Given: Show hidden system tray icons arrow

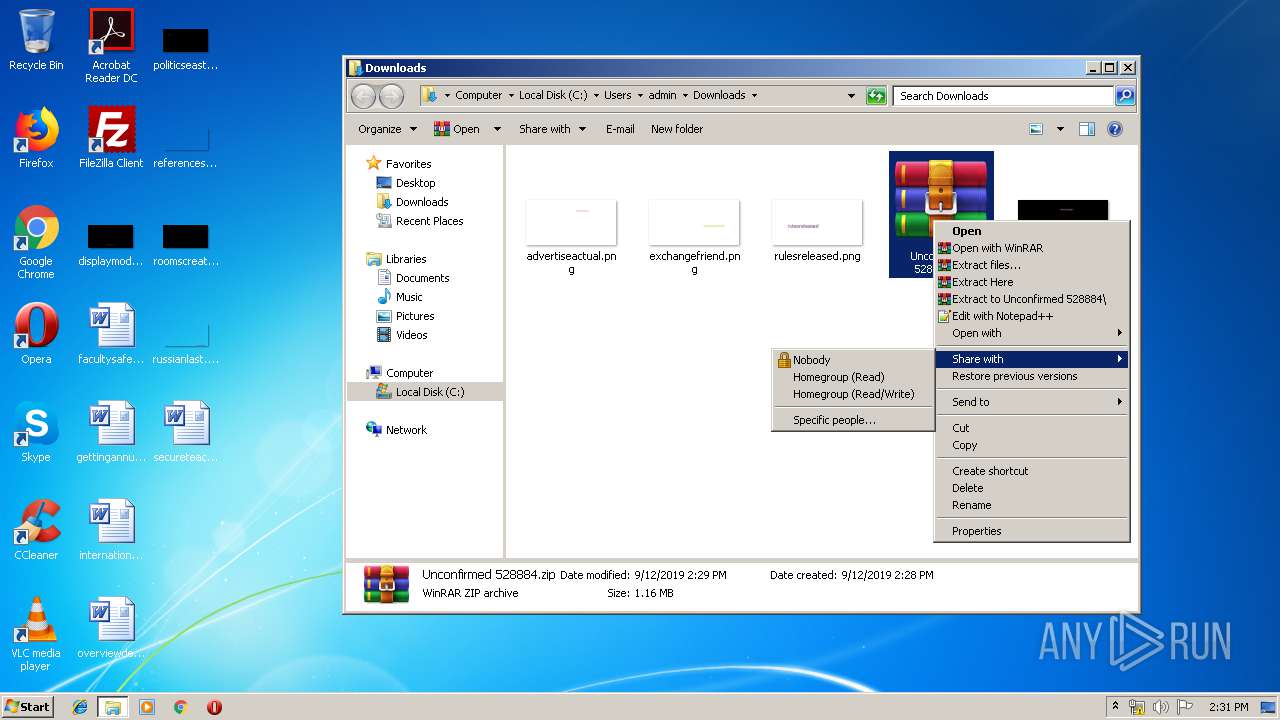Looking at the screenshot, I should point(1115,707).
